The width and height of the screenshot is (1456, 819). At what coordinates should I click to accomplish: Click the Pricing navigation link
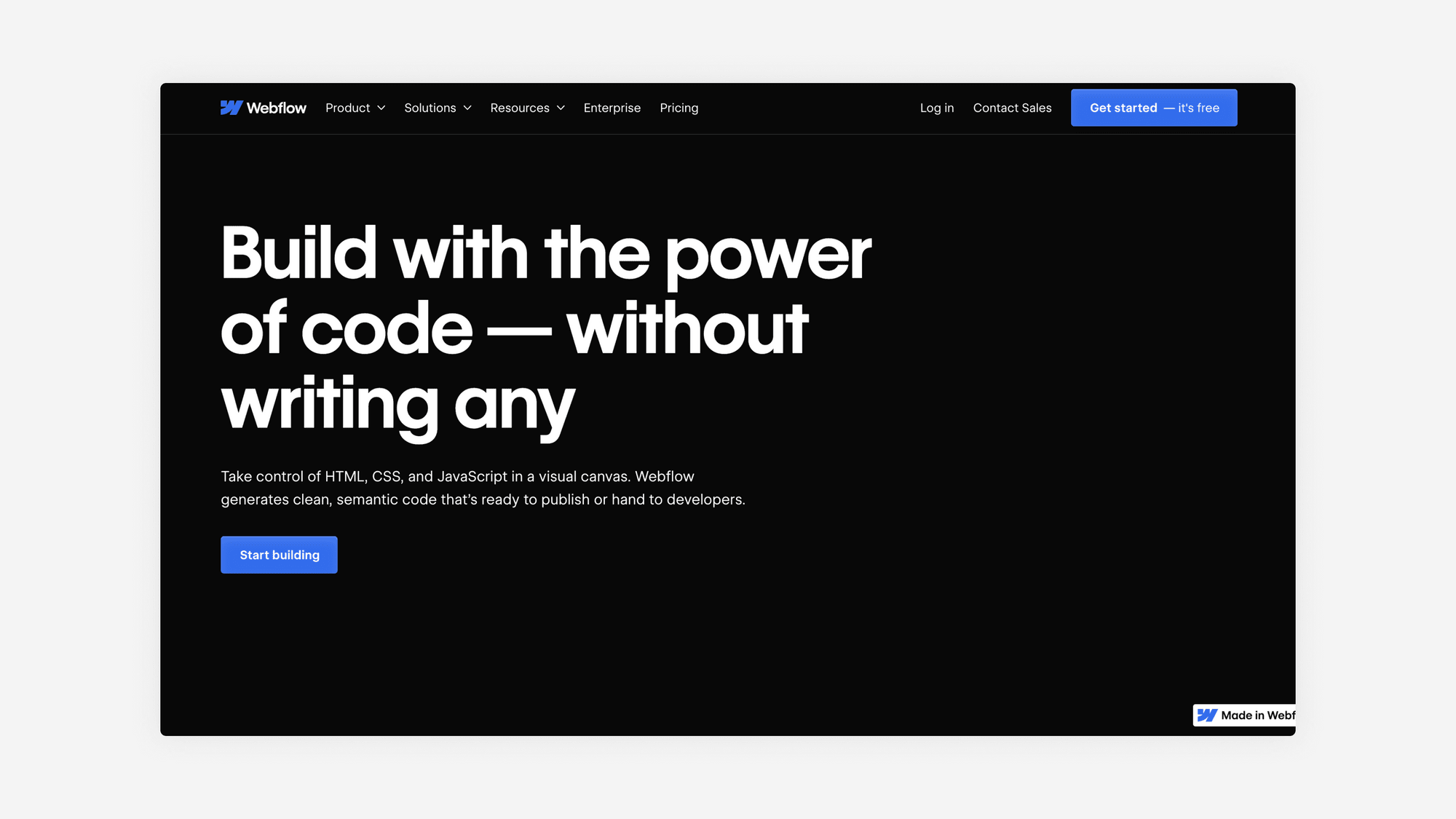tap(678, 107)
